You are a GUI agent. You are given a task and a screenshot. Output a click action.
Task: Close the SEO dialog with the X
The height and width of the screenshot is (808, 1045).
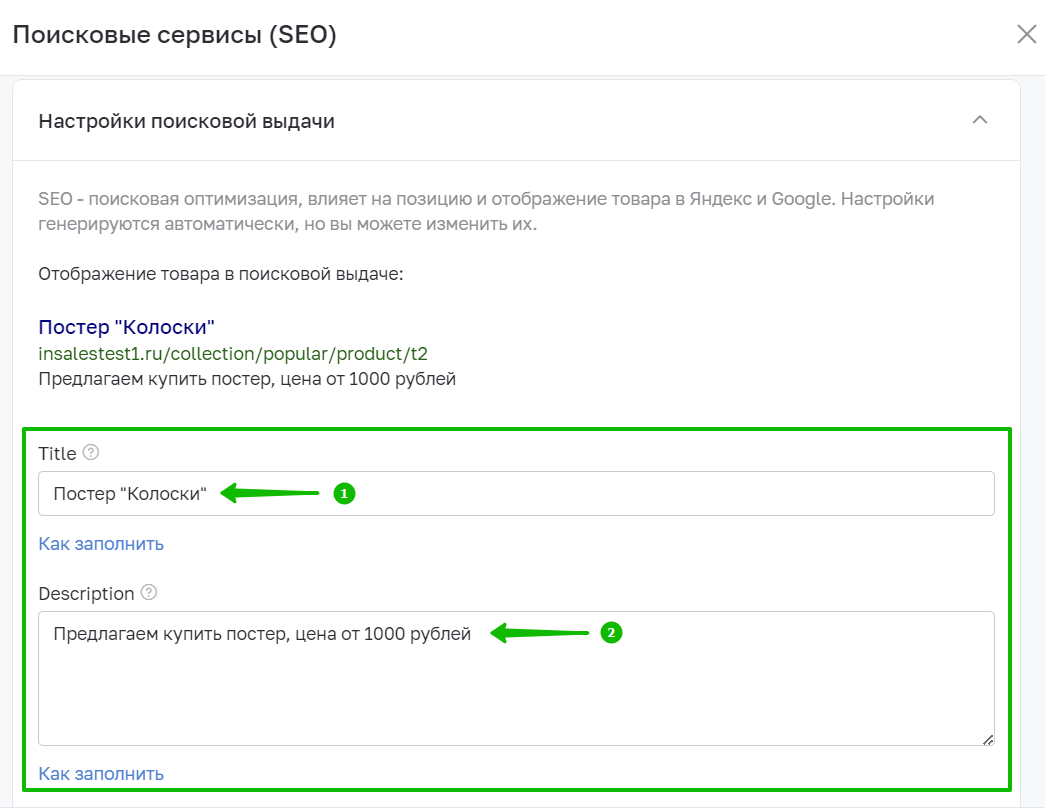tap(1026, 34)
